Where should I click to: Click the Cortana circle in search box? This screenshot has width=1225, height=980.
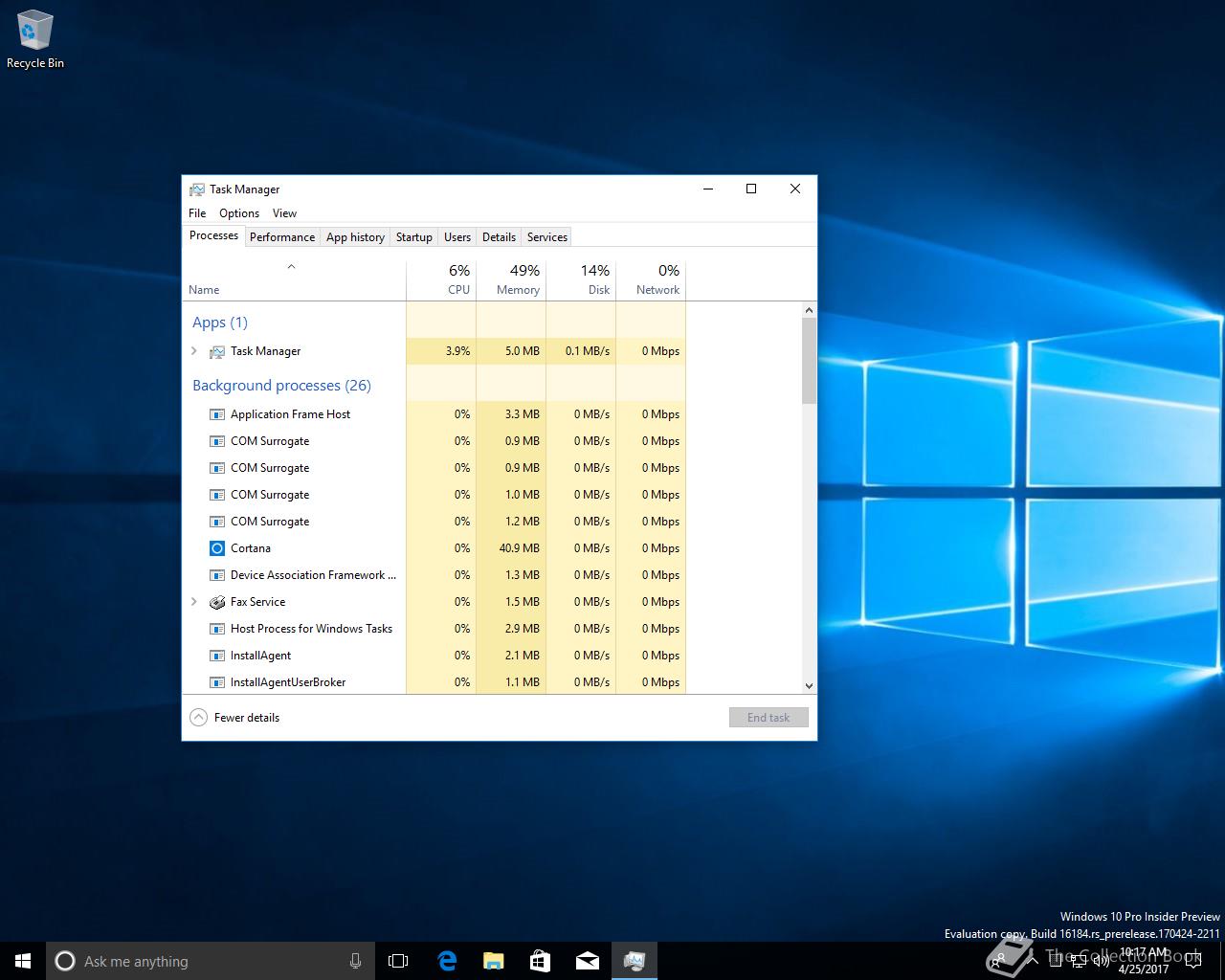(x=65, y=961)
